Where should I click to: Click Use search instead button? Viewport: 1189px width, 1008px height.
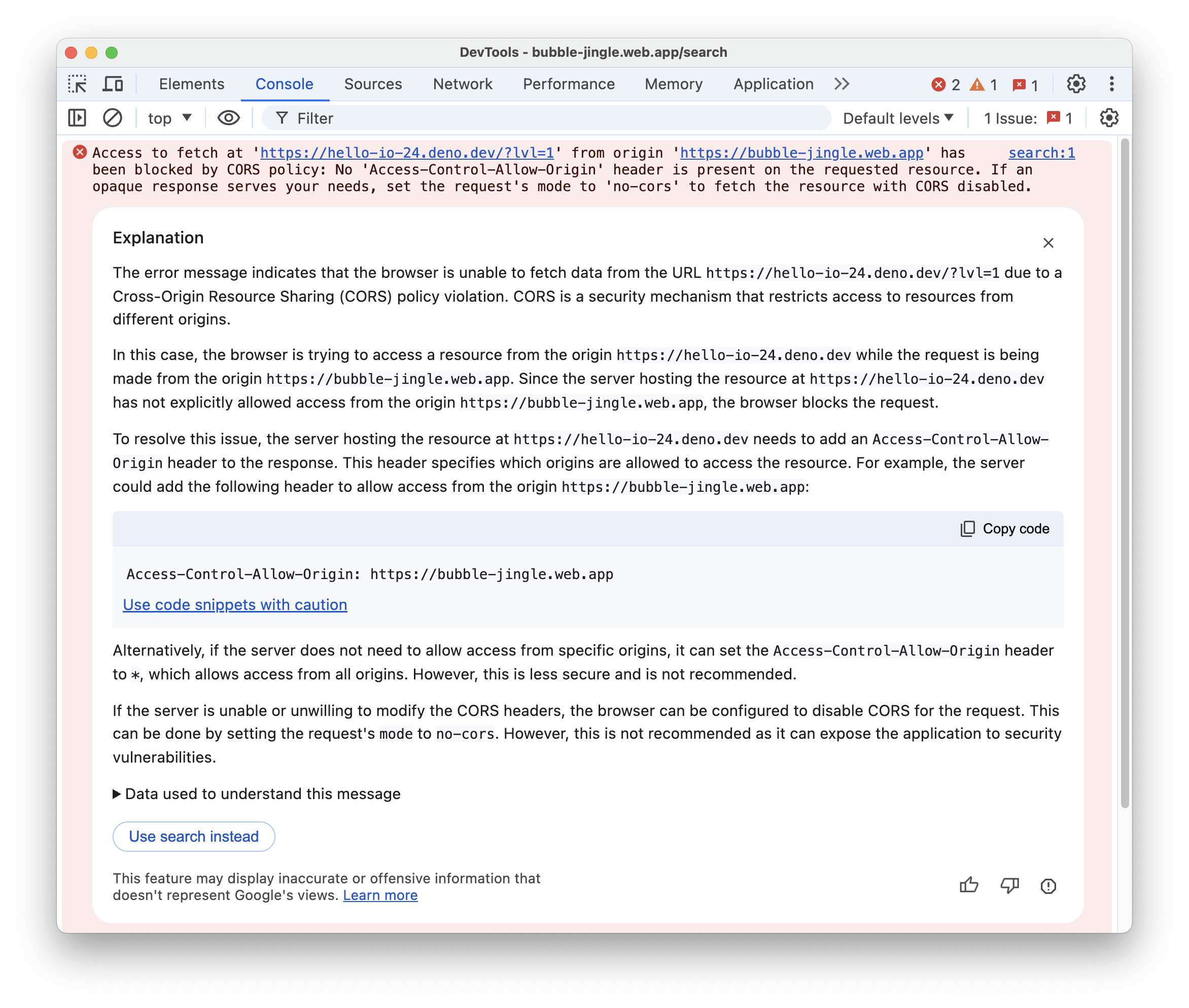193,836
